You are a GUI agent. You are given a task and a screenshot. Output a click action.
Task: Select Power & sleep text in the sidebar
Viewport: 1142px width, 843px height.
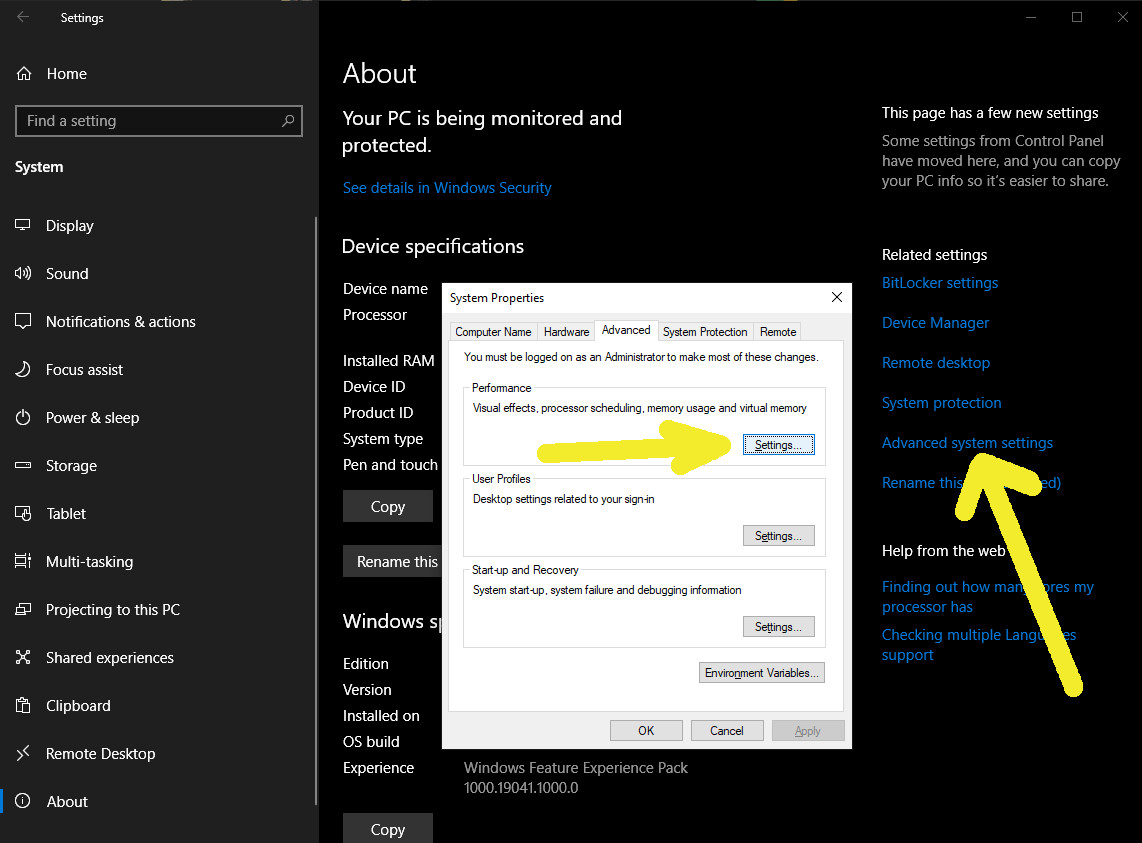click(x=92, y=418)
